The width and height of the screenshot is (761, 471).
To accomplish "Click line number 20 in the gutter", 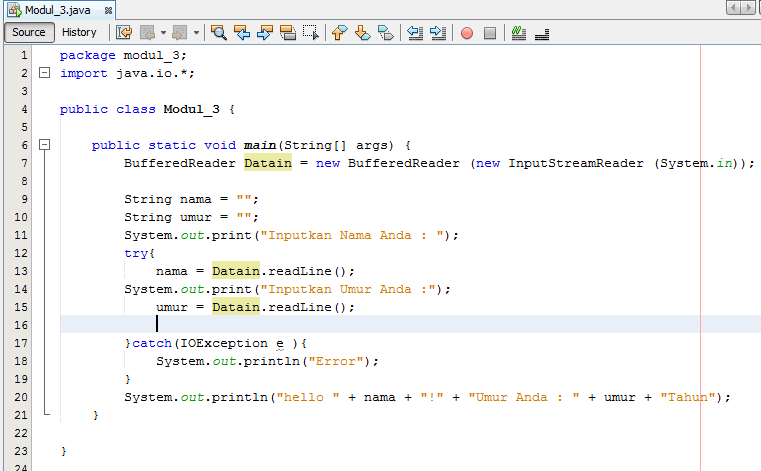I will pos(21,397).
